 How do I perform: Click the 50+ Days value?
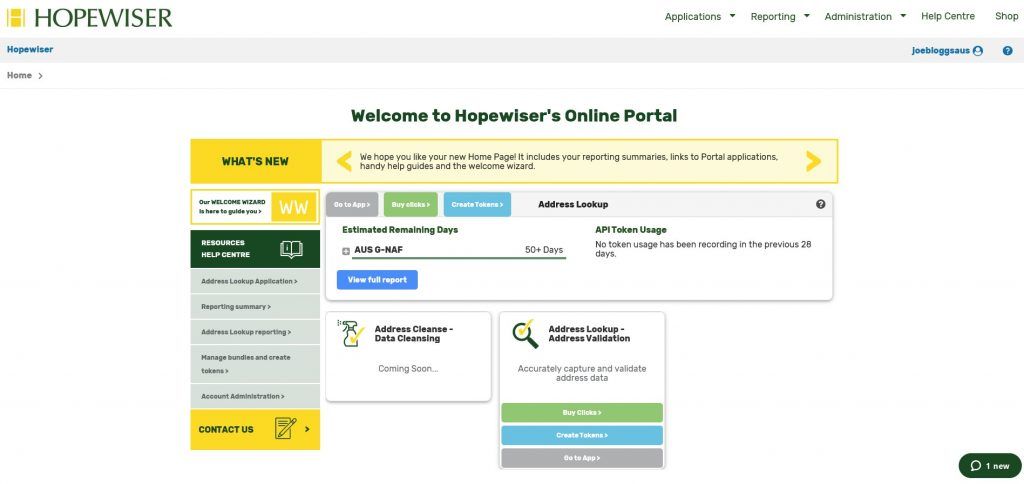(543, 250)
